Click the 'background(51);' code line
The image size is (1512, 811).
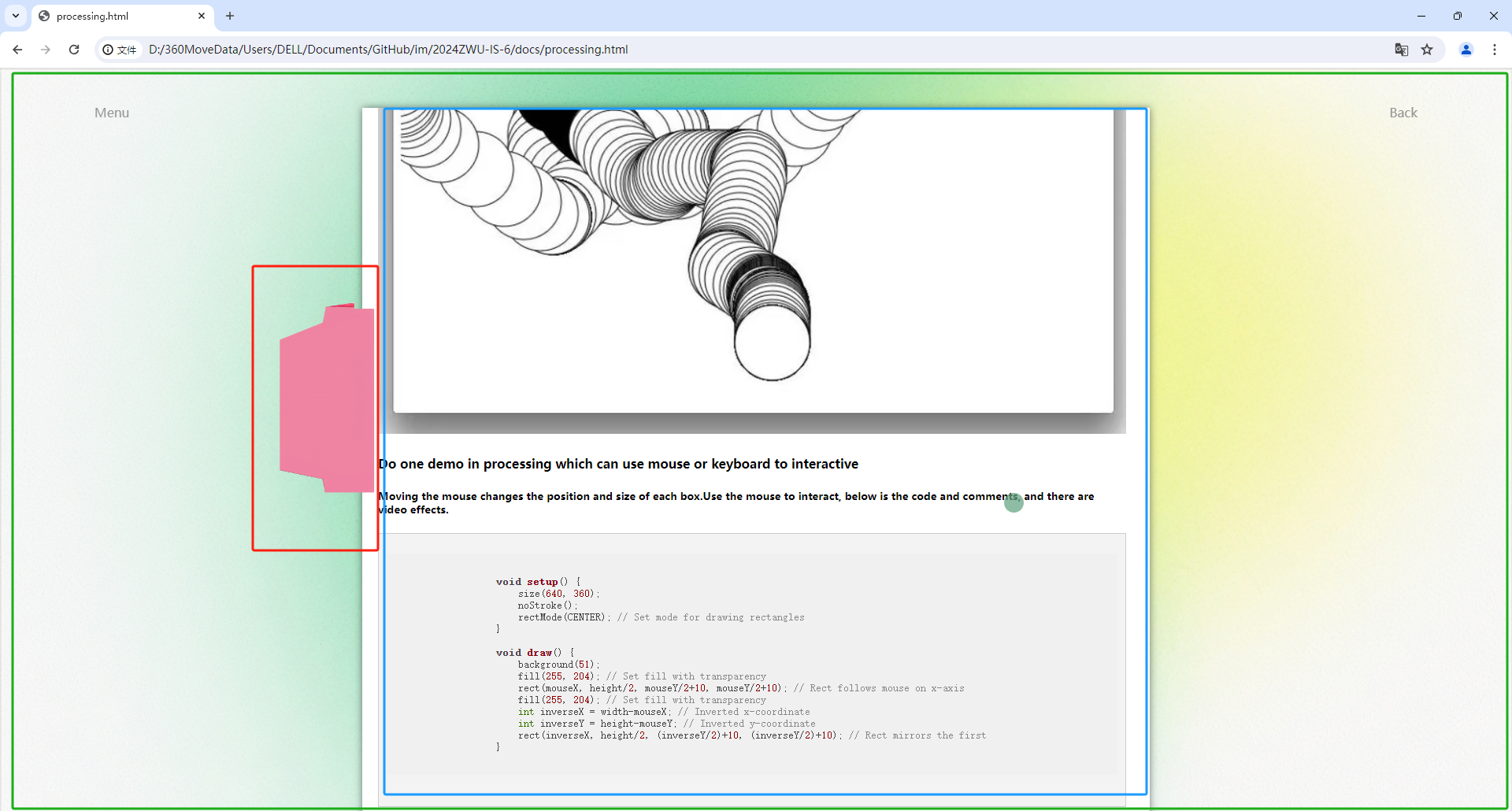(559, 665)
